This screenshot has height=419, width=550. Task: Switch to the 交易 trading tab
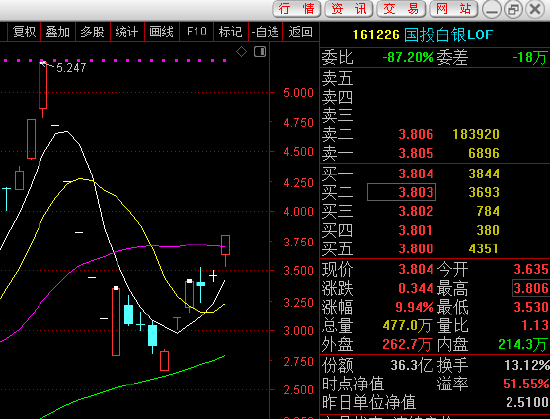point(401,9)
